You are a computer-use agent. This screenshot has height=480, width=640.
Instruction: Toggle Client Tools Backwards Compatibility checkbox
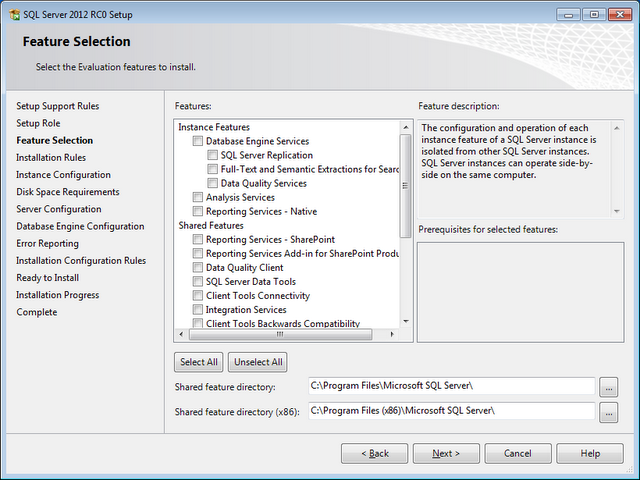tap(198, 323)
